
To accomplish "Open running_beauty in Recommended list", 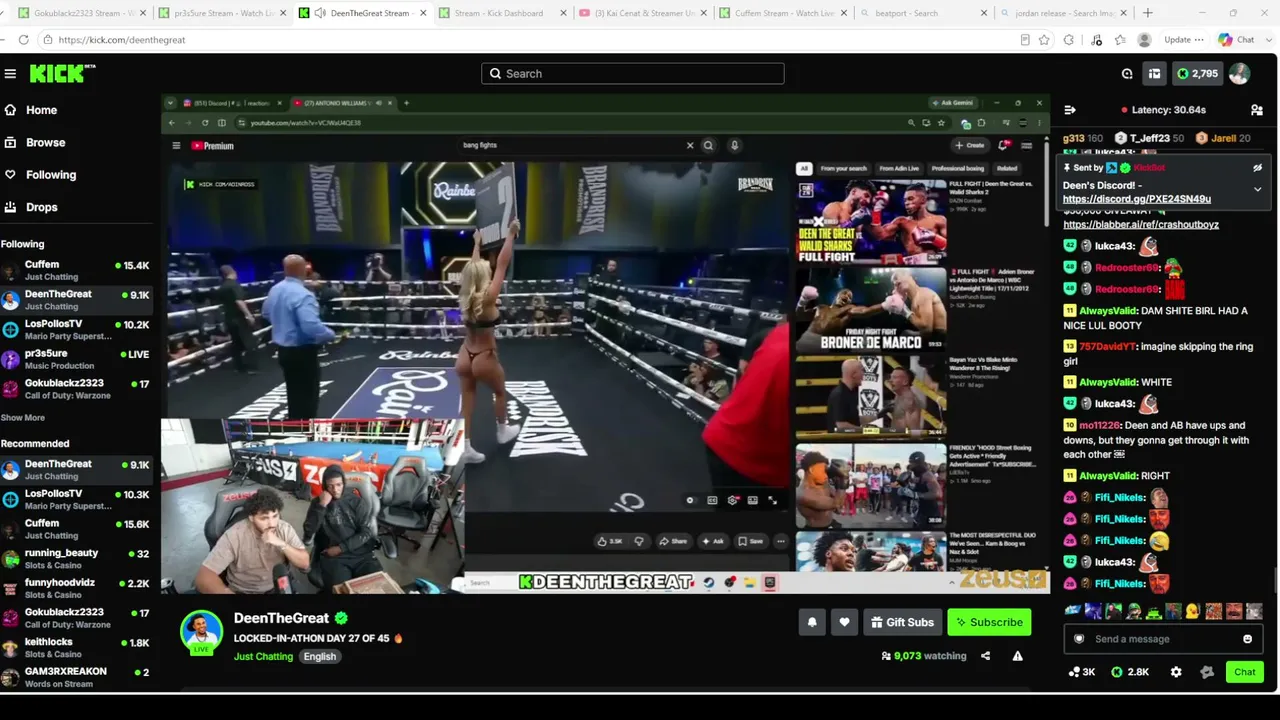I will 78,559.
